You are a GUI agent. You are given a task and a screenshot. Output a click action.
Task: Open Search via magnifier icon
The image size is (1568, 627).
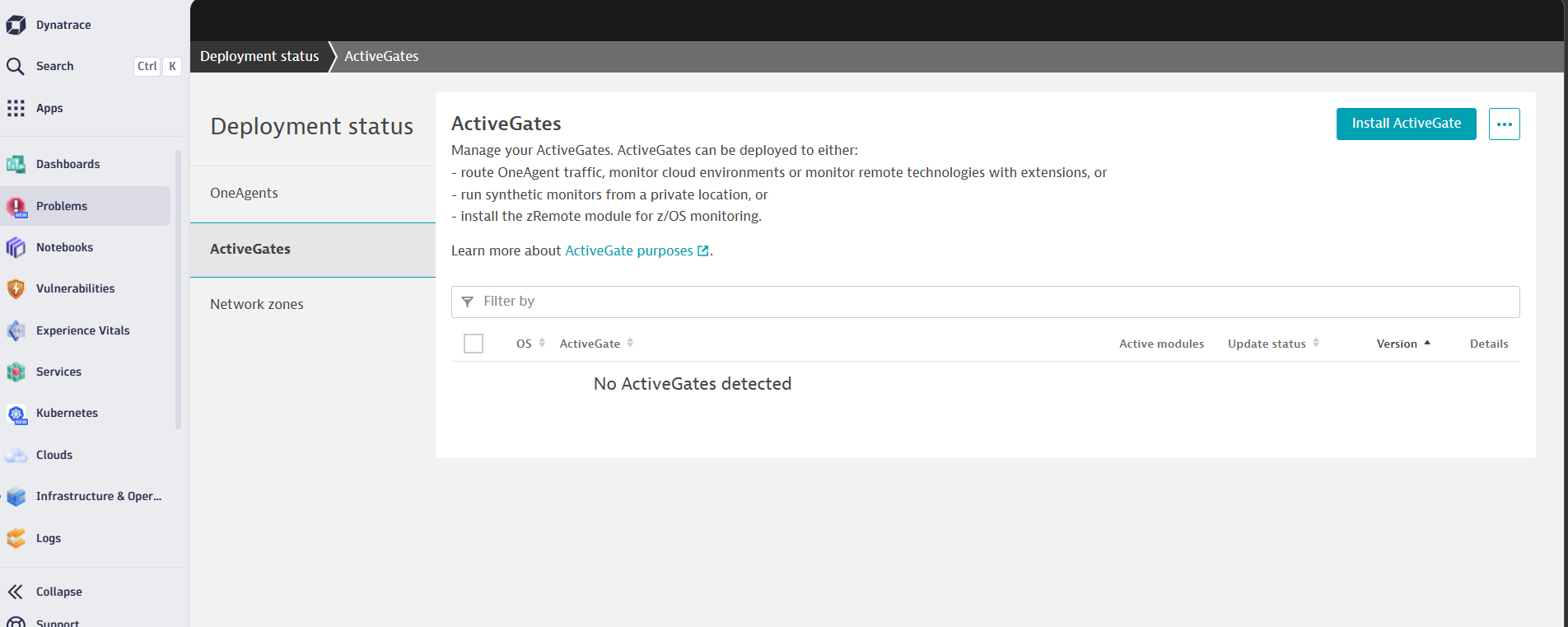pos(16,66)
